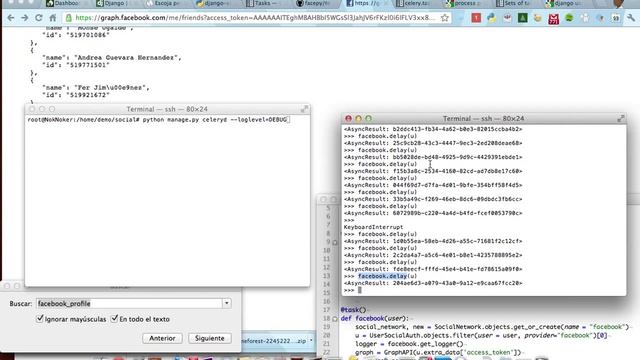
Task: Switch to the Dashboard browser tab
Action: coord(62,4)
